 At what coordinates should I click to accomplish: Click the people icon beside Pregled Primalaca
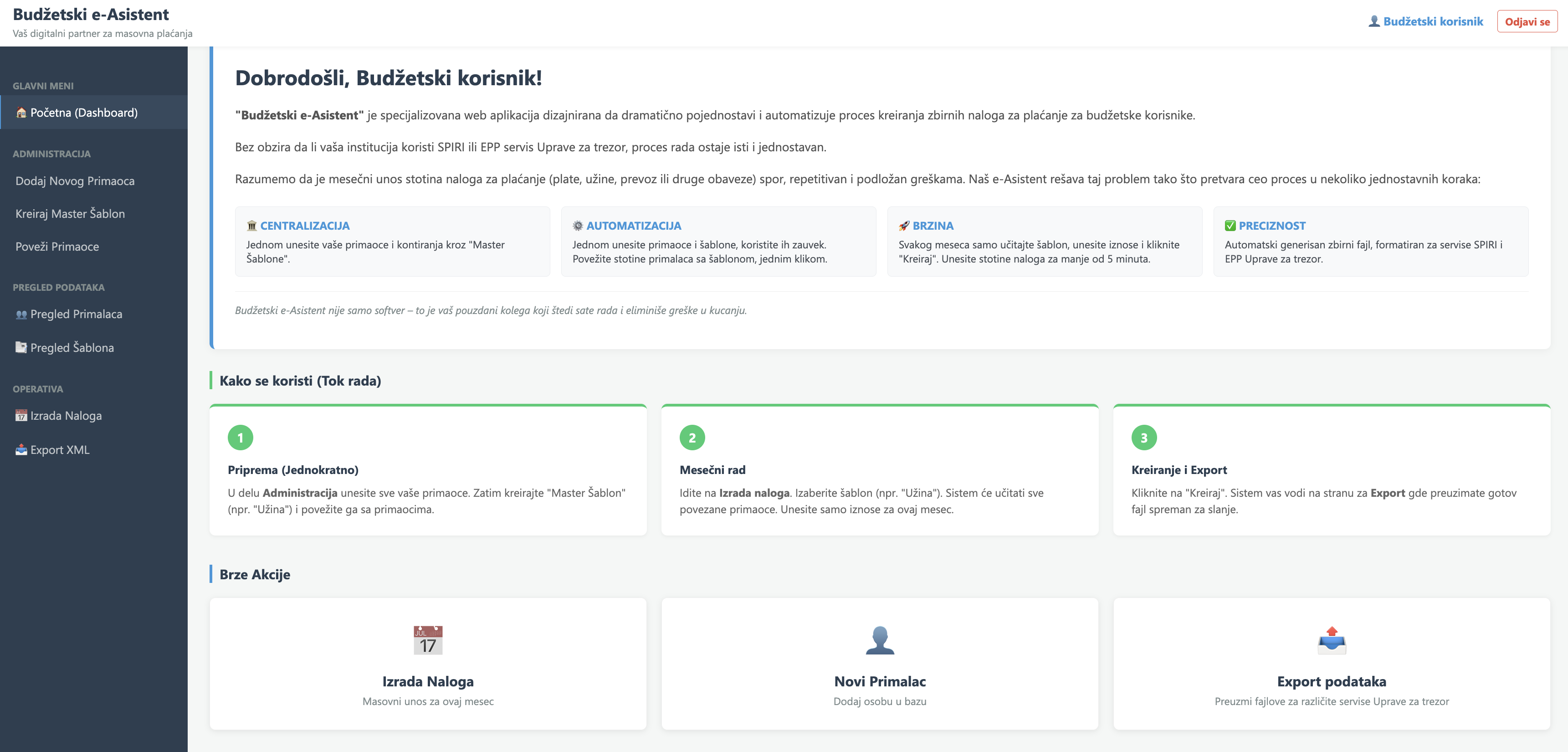(21, 314)
